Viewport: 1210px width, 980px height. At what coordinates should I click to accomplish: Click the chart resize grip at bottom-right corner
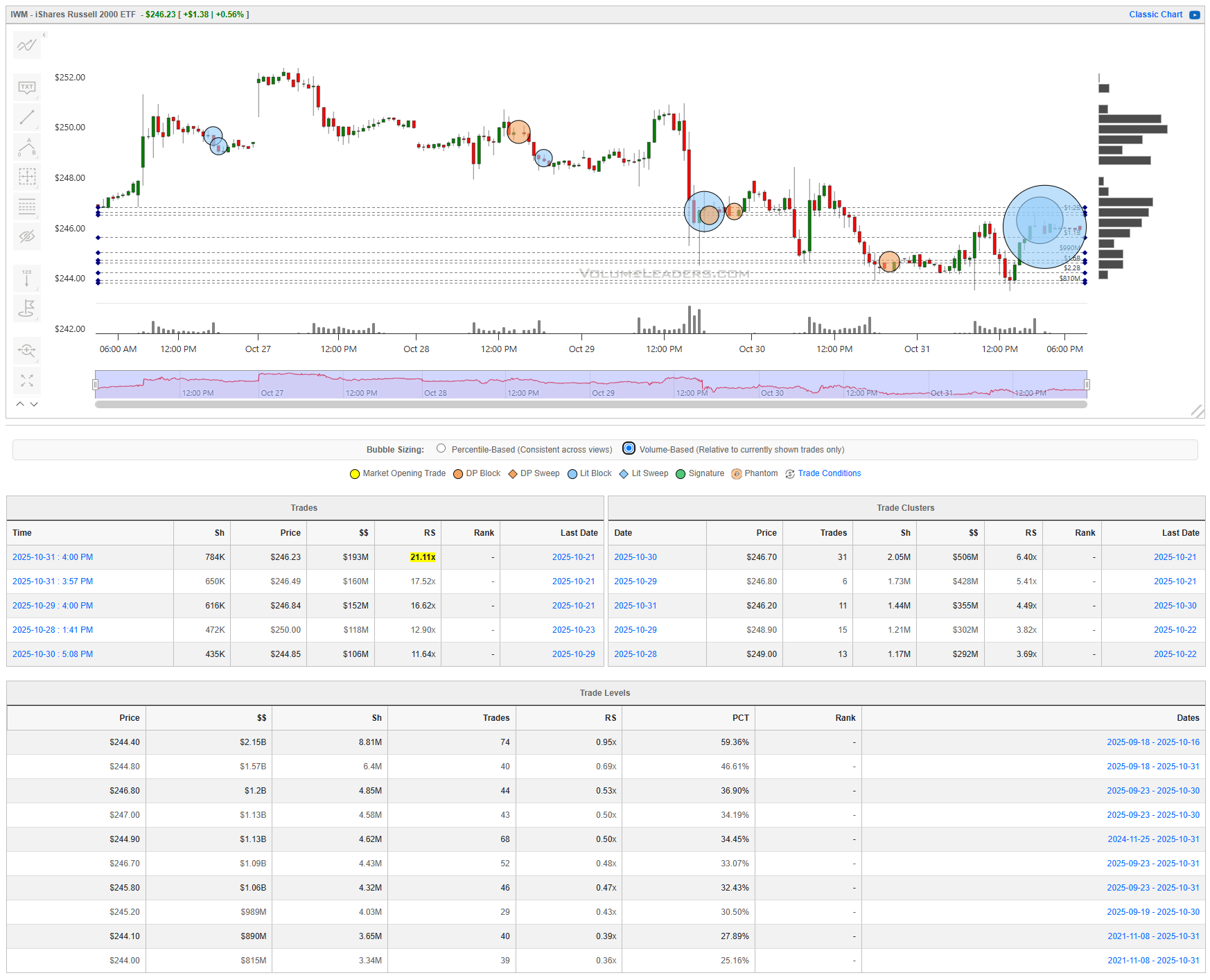[x=1198, y=411]
